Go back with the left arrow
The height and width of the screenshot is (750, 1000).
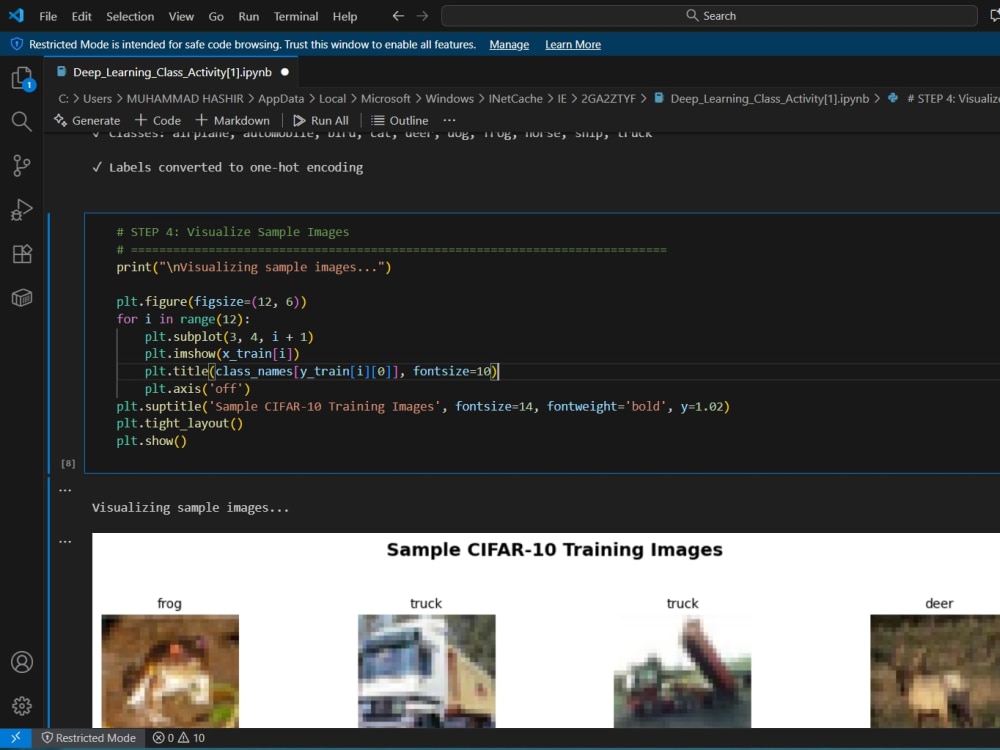[398, 16]
